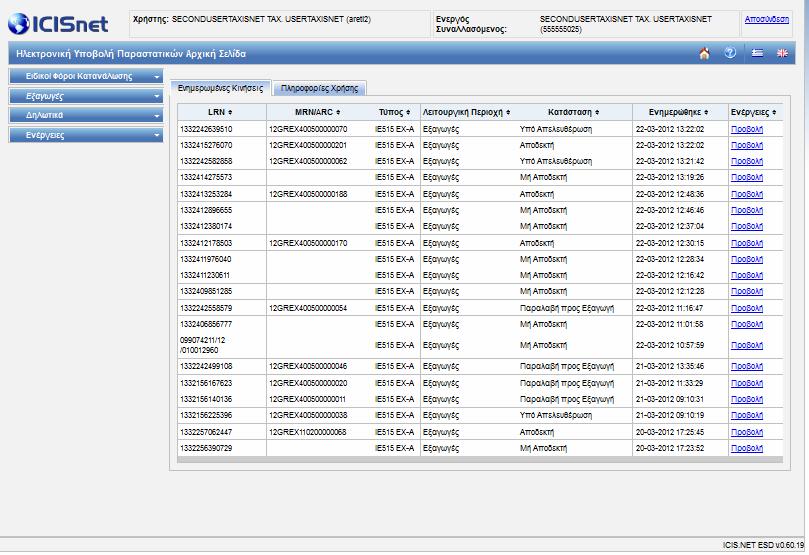Open Προβολή for LRN 1332242499108
Viewport: 809px width, 555px height.
pyautogui.click(x=747, y=367)
